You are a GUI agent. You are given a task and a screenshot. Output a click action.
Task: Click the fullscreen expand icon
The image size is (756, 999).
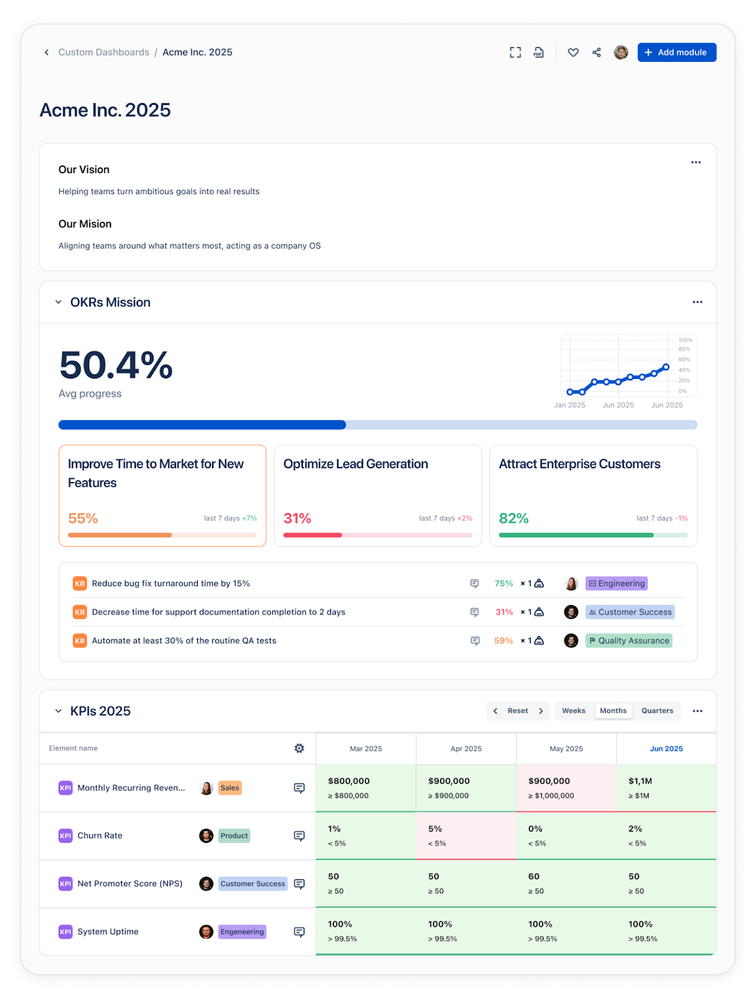tap(515, 52)
